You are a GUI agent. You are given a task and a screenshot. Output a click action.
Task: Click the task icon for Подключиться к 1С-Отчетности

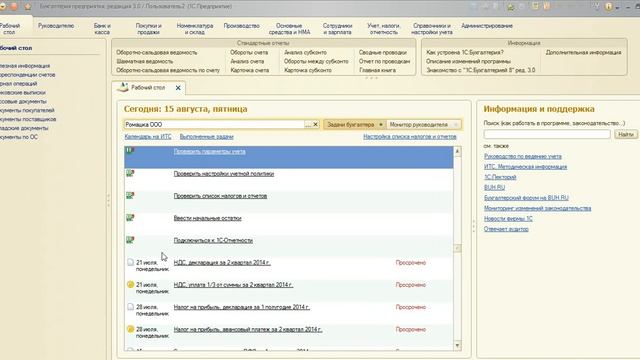pos(130,240)
